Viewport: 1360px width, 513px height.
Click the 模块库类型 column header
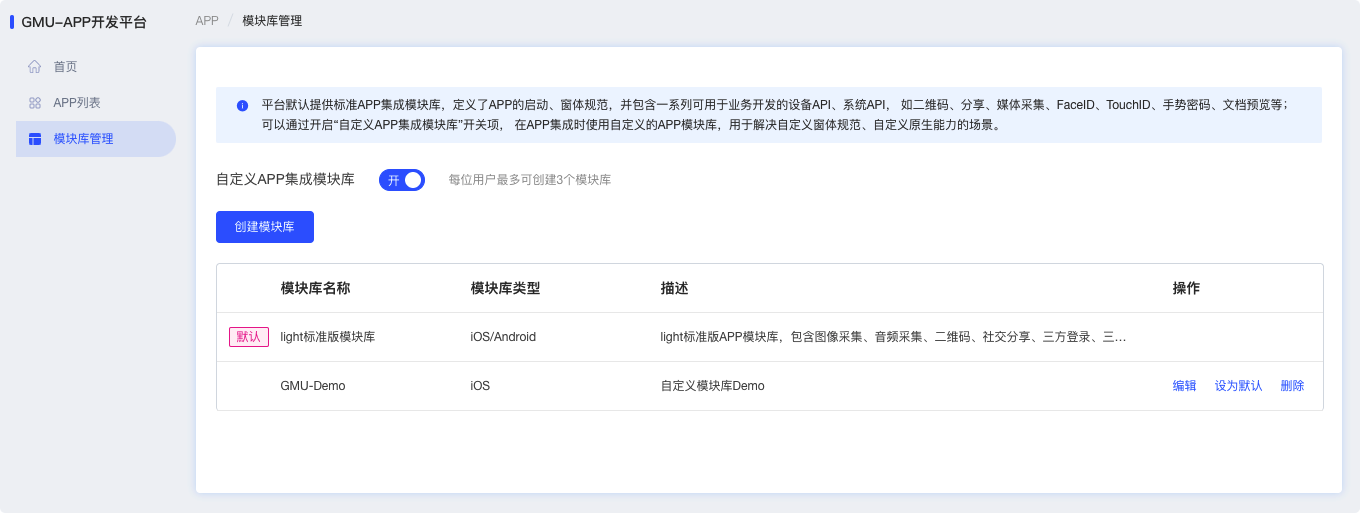tap(505, 288)
